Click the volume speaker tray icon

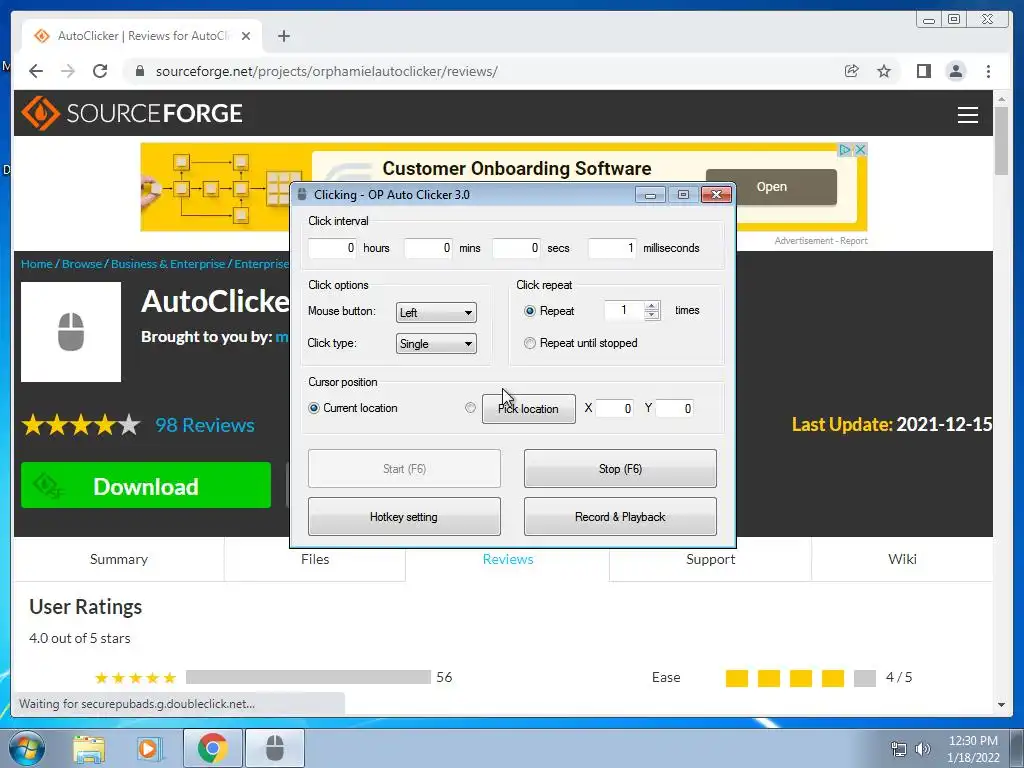coord(923,749)
